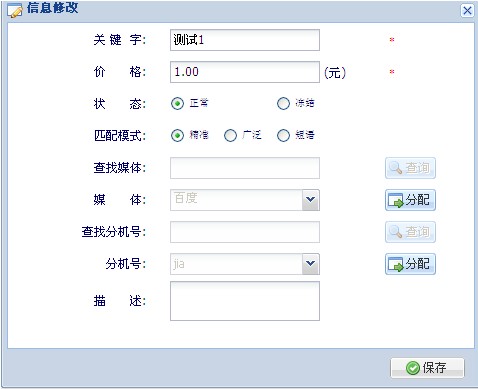This screenshot has height=389, width=478.
Task: Click into the 描述 text area
Action: (x=245, y=301)
